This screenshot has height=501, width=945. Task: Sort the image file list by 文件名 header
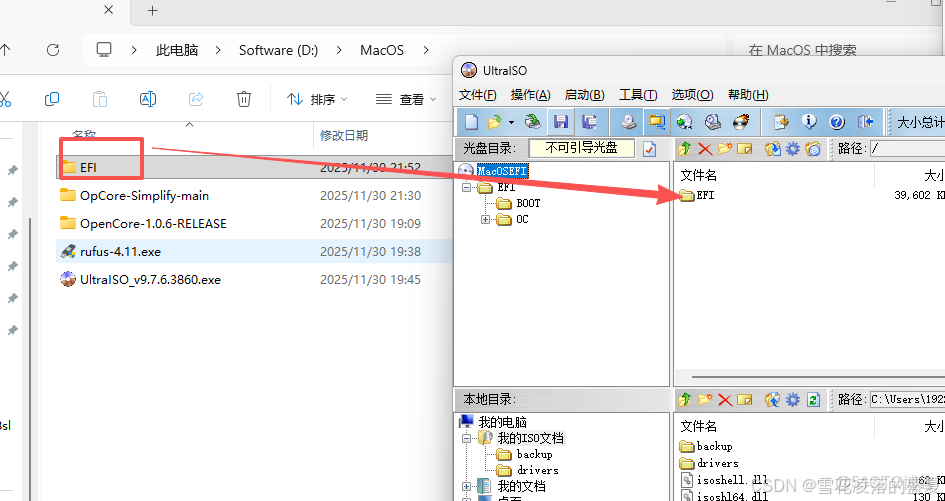coord(699,175)
